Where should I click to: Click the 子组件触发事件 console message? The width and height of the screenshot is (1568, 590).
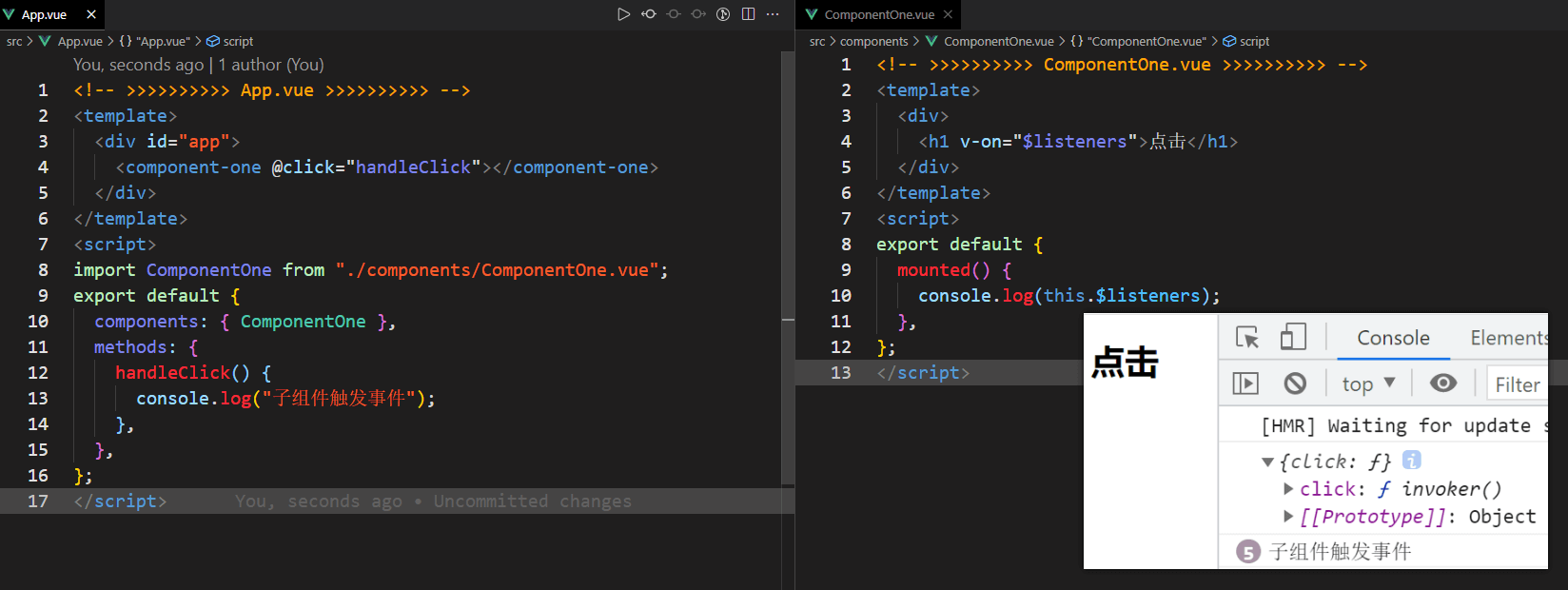tap(1341, 552)
